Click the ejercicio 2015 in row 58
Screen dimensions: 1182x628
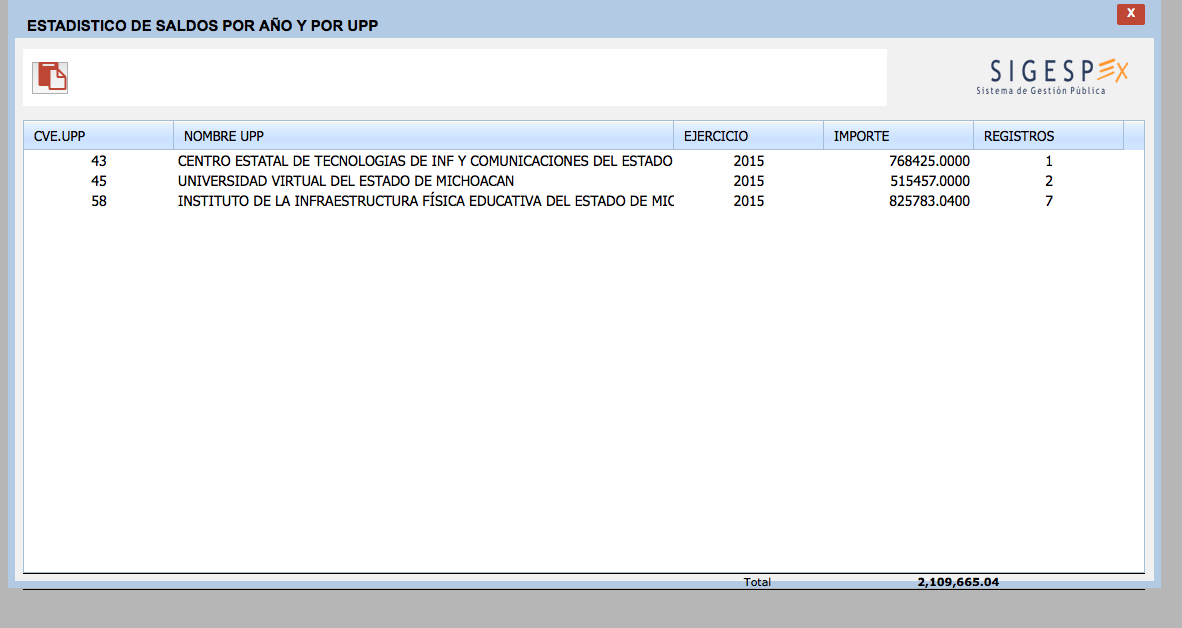pyautogui.click(x=749, y=201)
